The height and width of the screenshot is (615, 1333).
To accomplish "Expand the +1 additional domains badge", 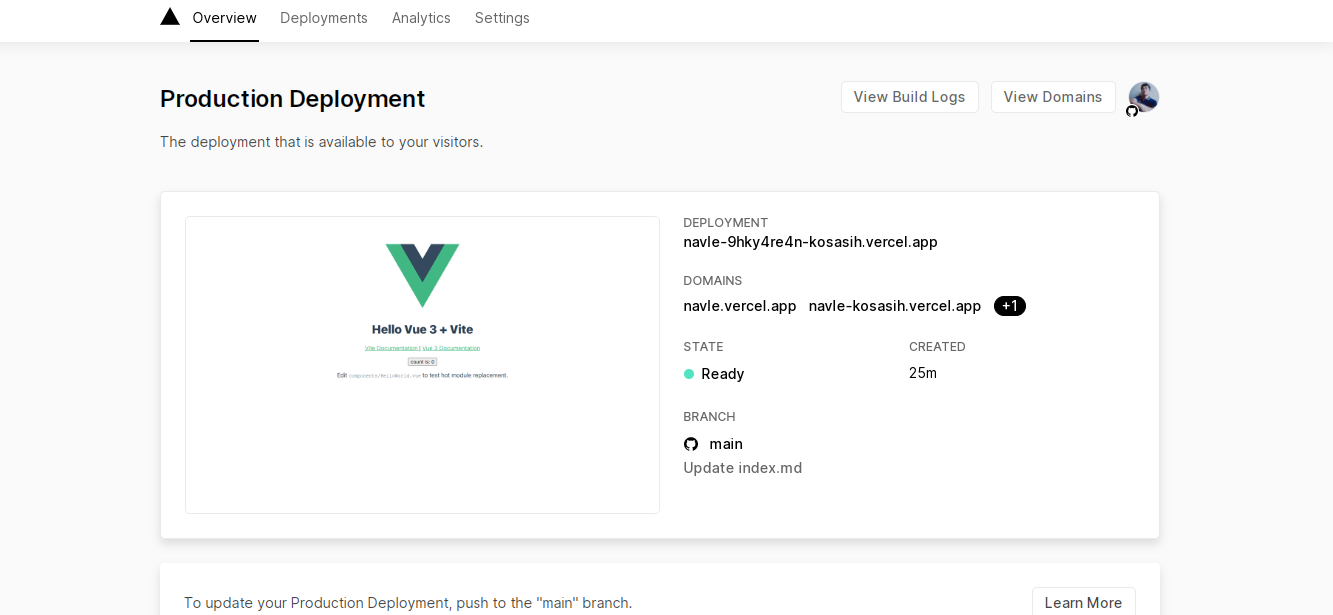I will (x=1010, y=306).
